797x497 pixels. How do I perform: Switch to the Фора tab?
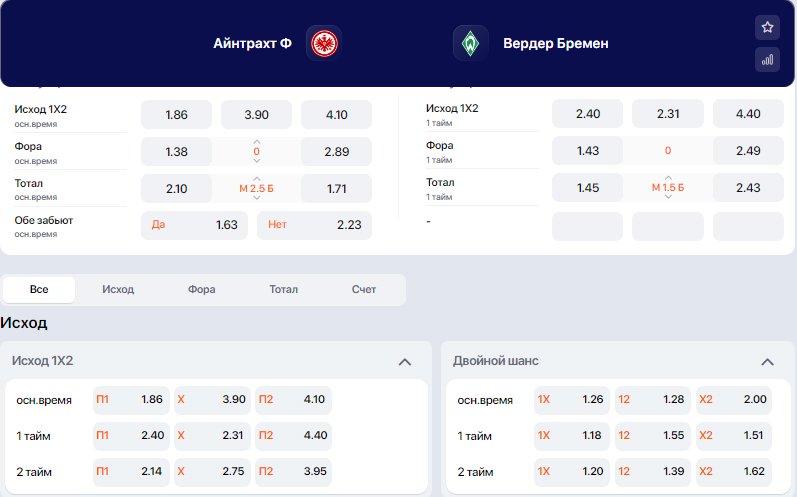tap(202, 290)
